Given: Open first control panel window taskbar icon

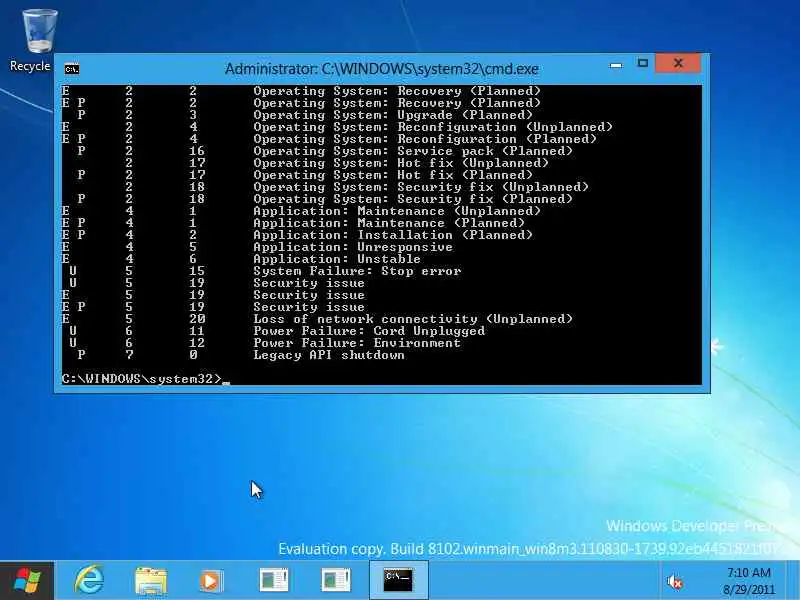Looking at the screenshot, I should coord(273,581).
